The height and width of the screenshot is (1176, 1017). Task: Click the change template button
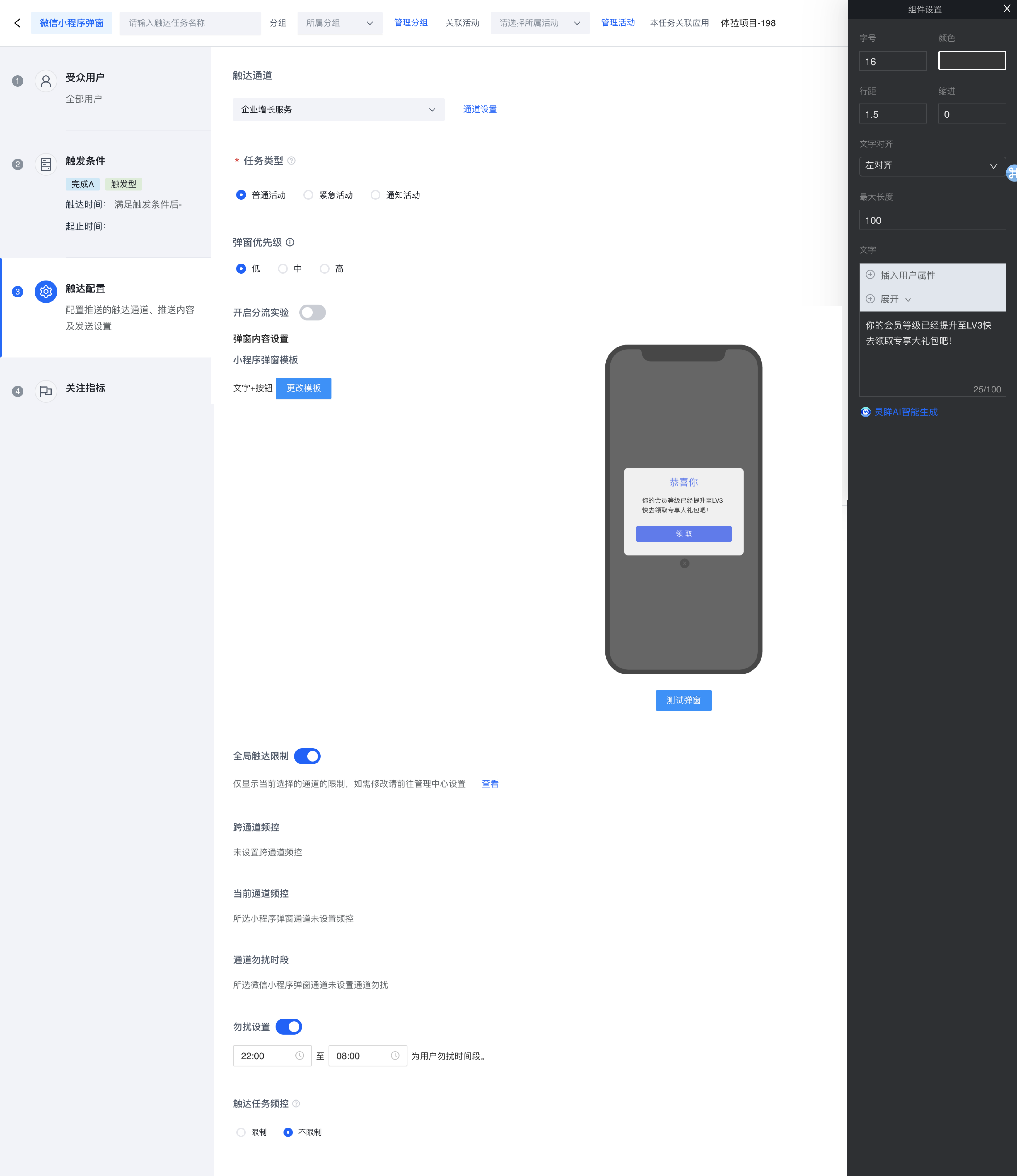pyautogui.click(x=304, y=388)
